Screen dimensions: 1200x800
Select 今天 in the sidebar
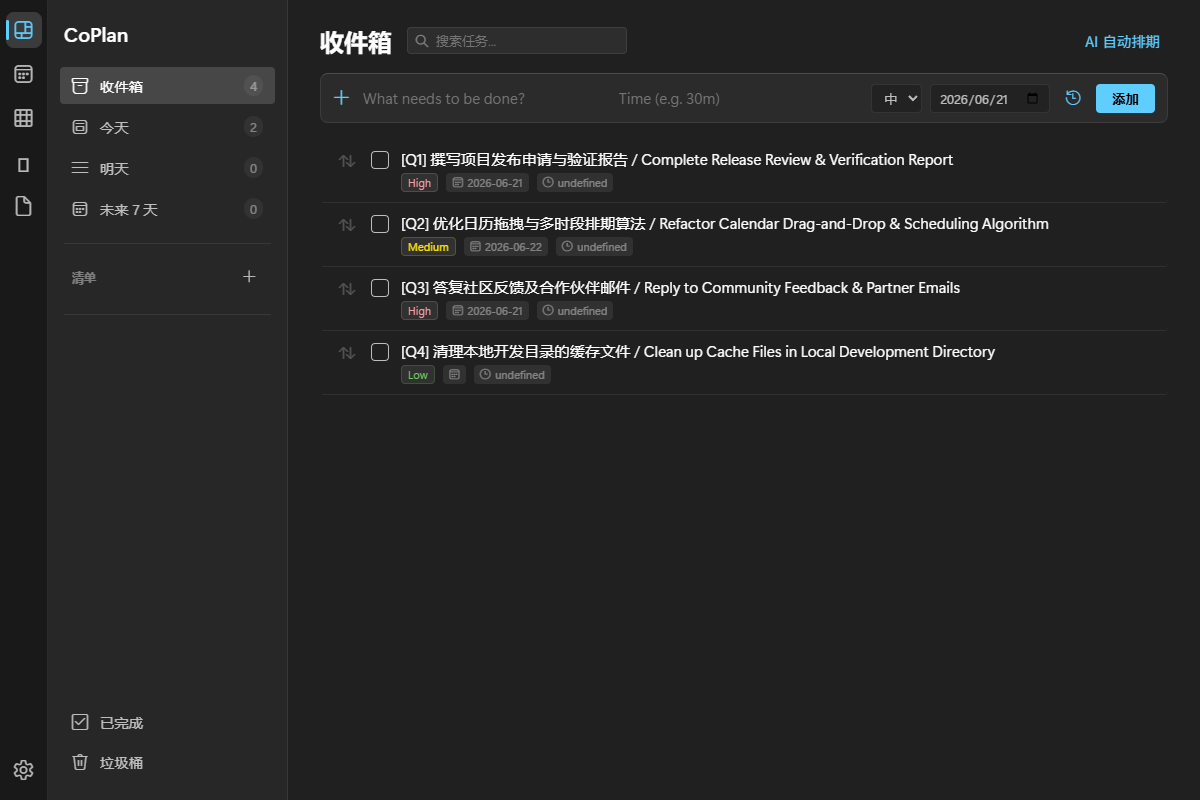pyautogui.click(x=167, y=127)
